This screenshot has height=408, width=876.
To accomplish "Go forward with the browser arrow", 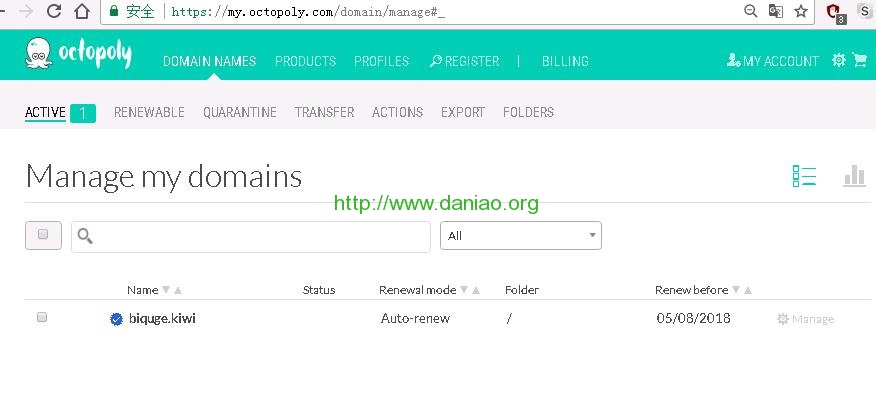I will pos(26,11).
